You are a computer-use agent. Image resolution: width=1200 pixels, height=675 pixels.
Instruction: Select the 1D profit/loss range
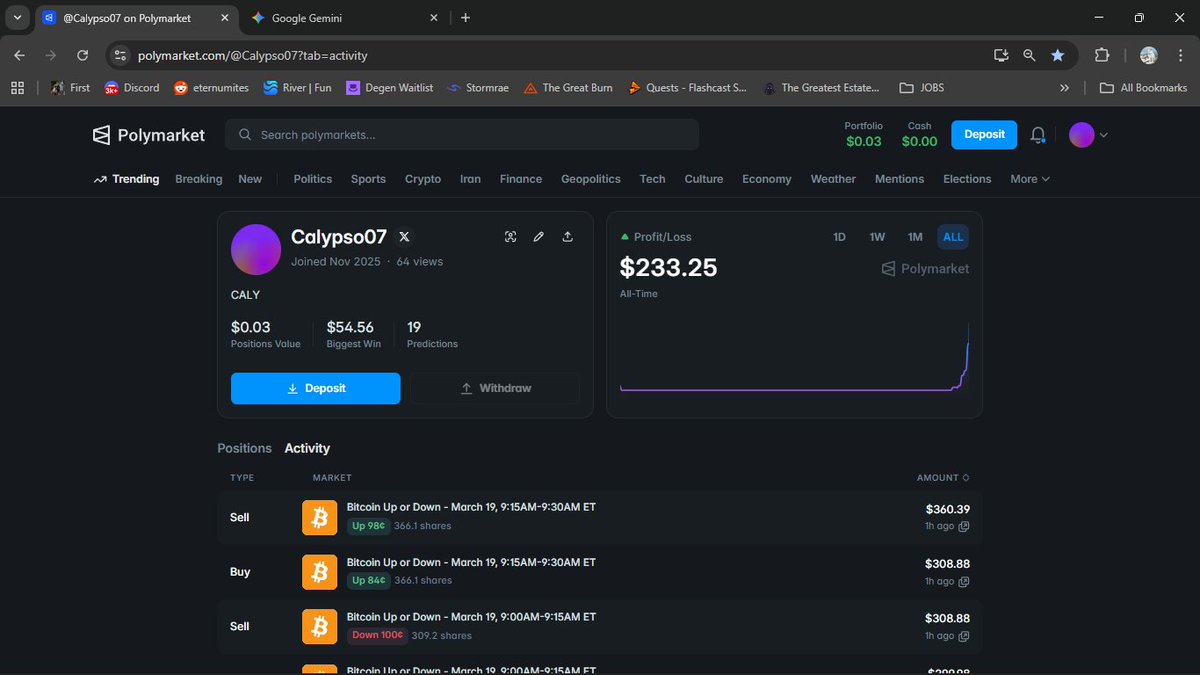(x=839, y=237)
